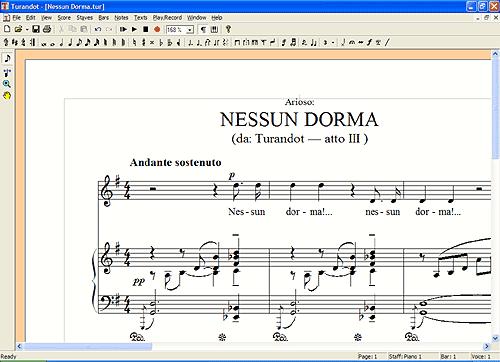Open the Bars menu
This screenshot has height=362, width=500.
pyautogui.click(x=104, y=18)
